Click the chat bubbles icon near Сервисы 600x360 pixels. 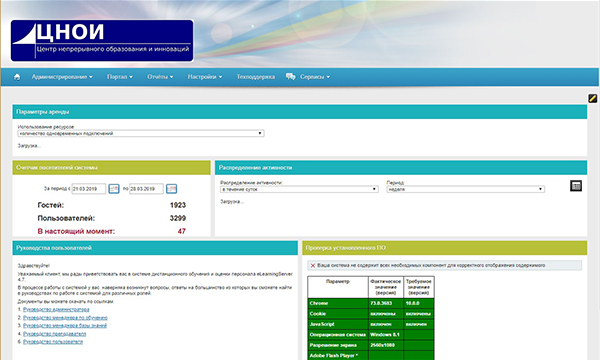point(290,77)
